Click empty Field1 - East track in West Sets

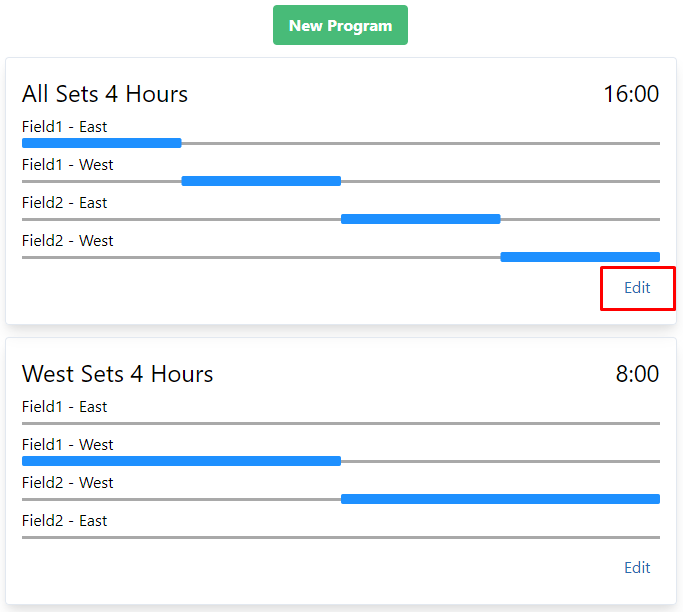(x=340, y=423)
